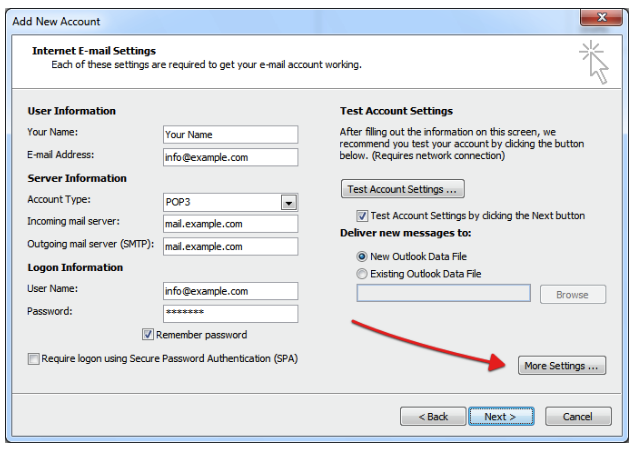Click the POP3 account type combo box
Viewport: 639px width, 452px height.
point(230,203)
